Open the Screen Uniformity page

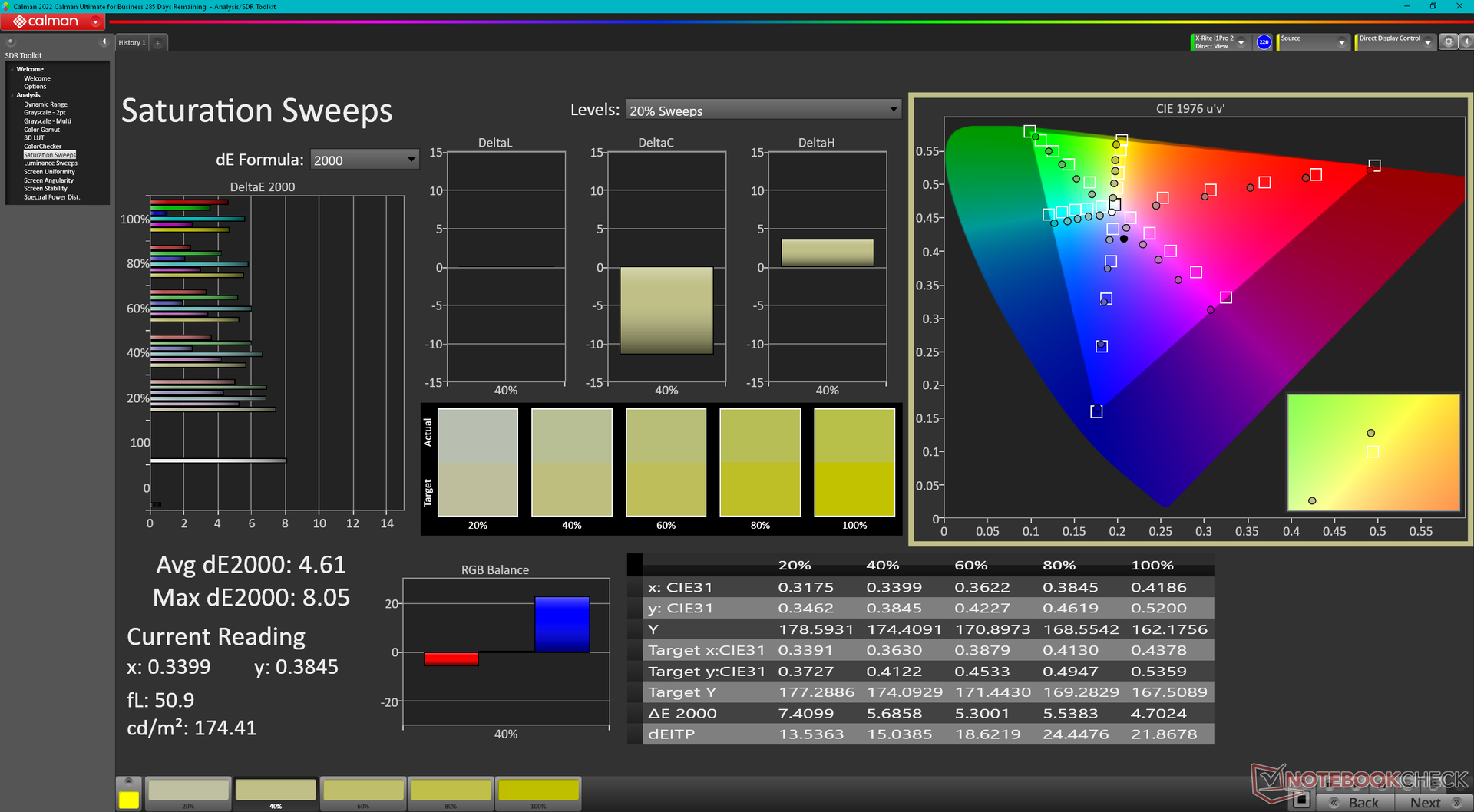coord(49,172)
